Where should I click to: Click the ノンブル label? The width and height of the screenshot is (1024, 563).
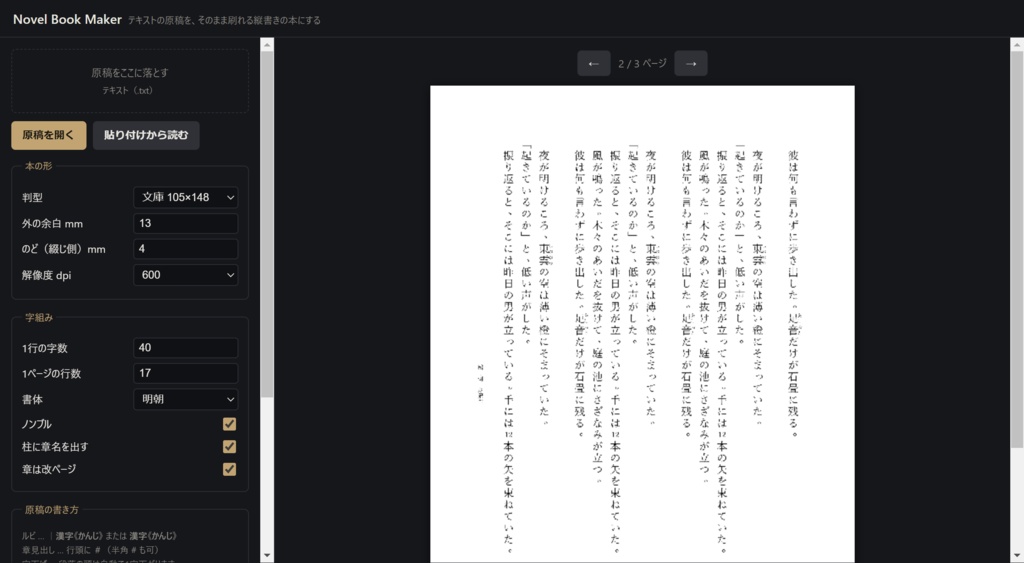coord(37,424)
